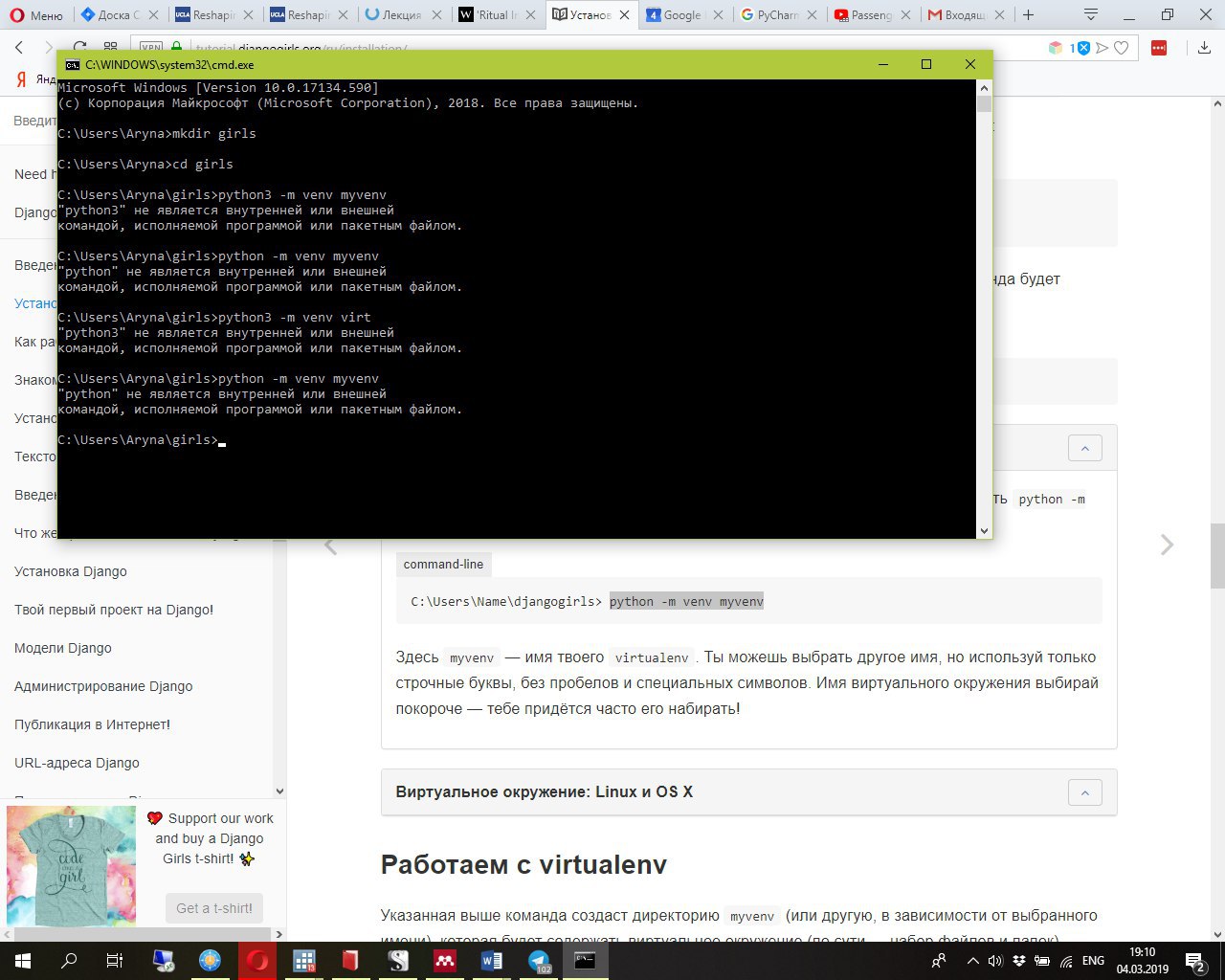Open the Установка Django sidebar link
The height and width of the screenshot is (980, 1225).
(71, 571)
